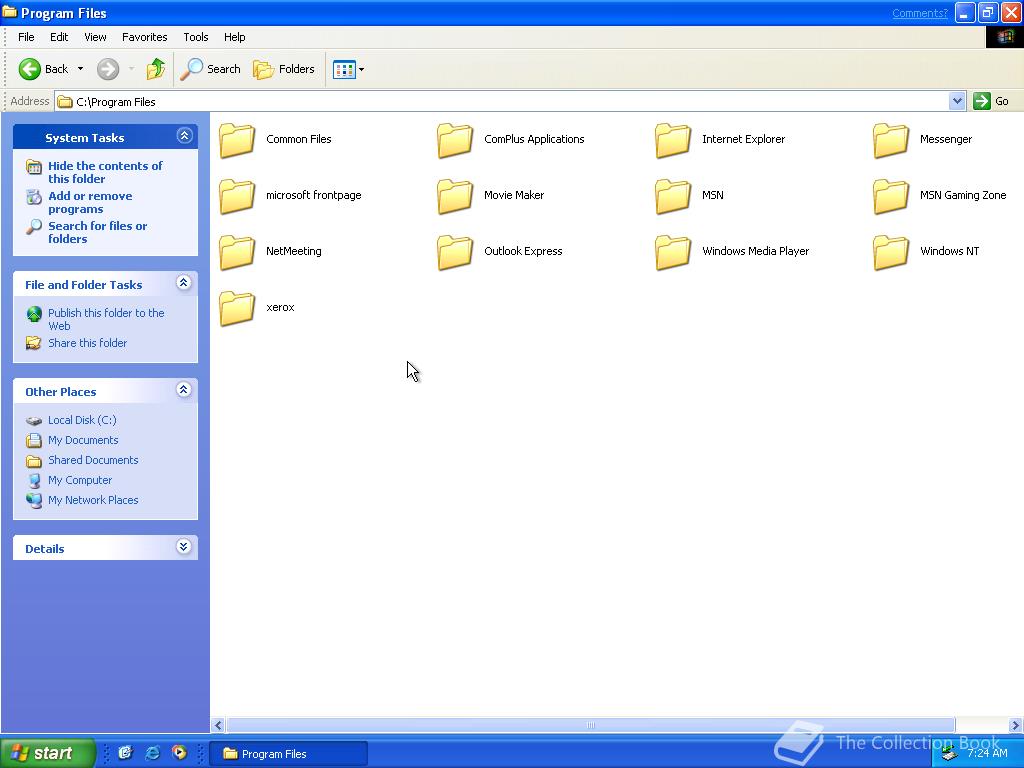Viewport: 1024px width, 768px height.
Task: Click Add or remove programs link
Action: 90,202
